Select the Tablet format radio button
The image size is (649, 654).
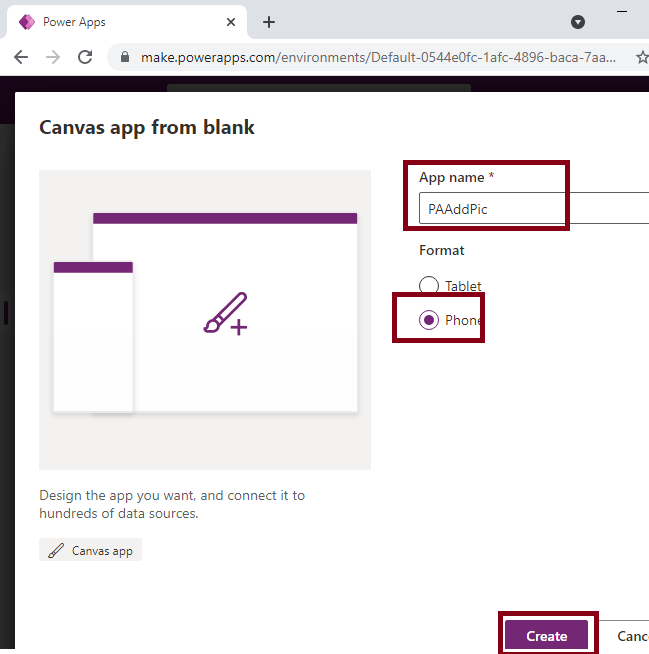pos(429,286)
